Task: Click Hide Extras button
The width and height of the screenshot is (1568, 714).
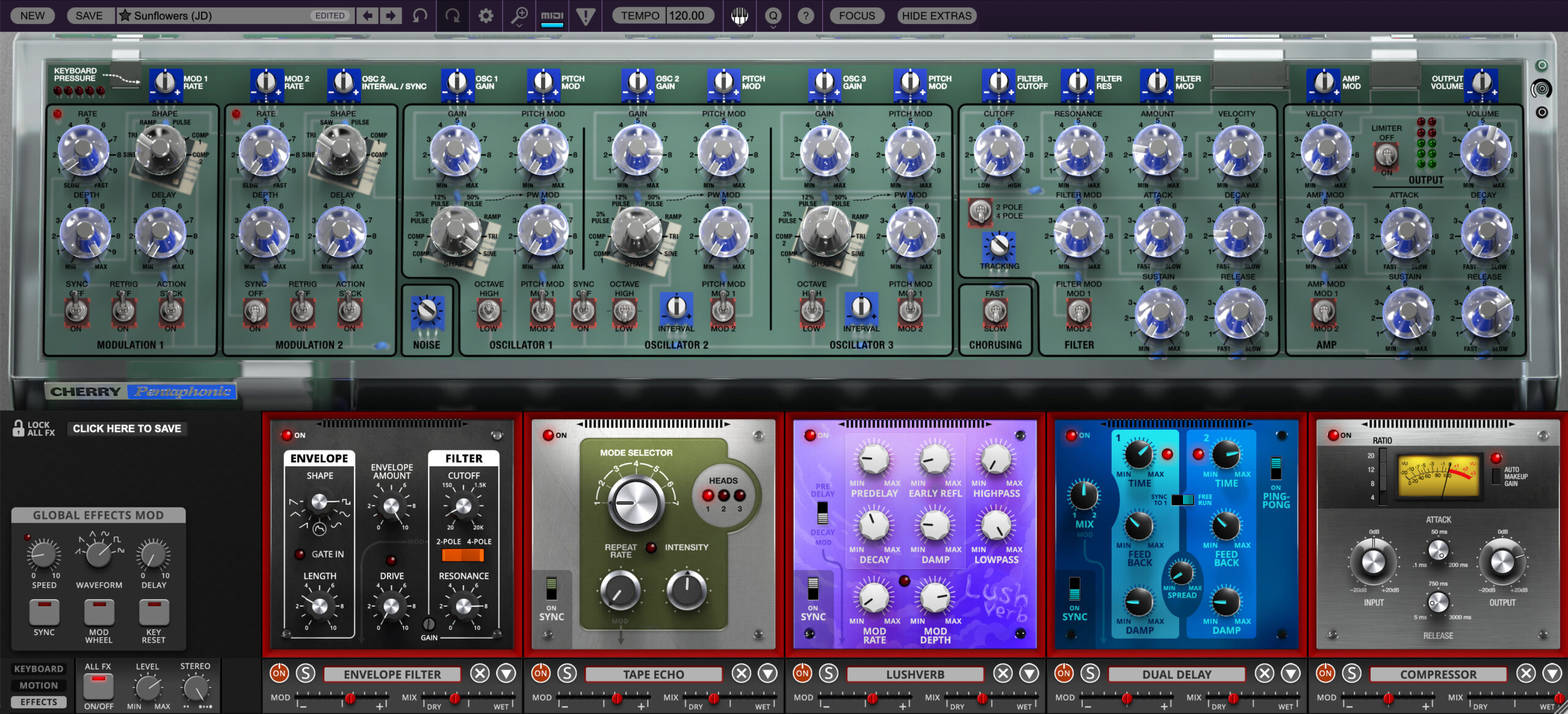Action: [x=937, y=15]
